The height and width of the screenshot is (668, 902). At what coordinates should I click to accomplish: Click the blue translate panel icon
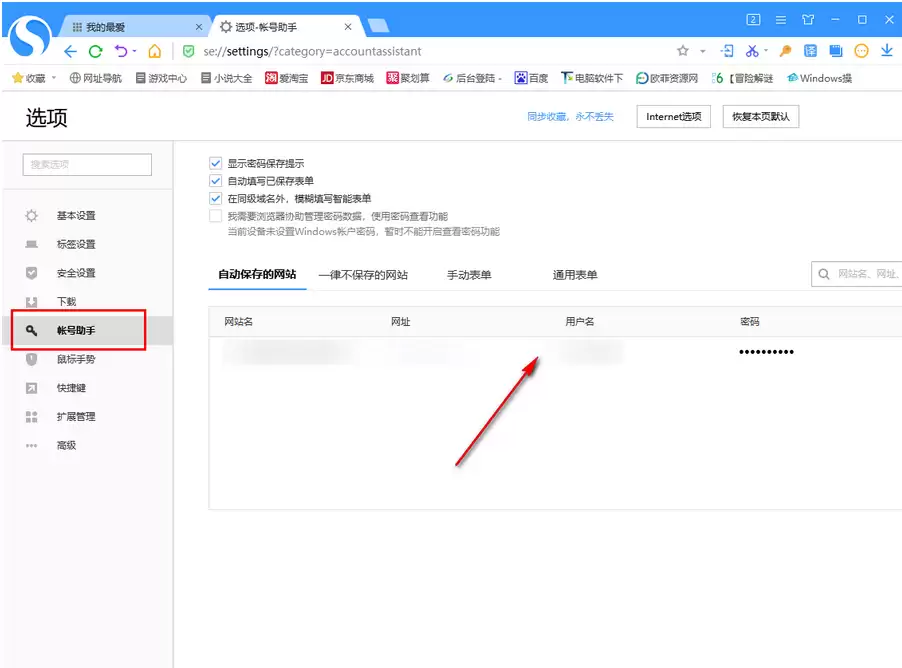(810, 51)
